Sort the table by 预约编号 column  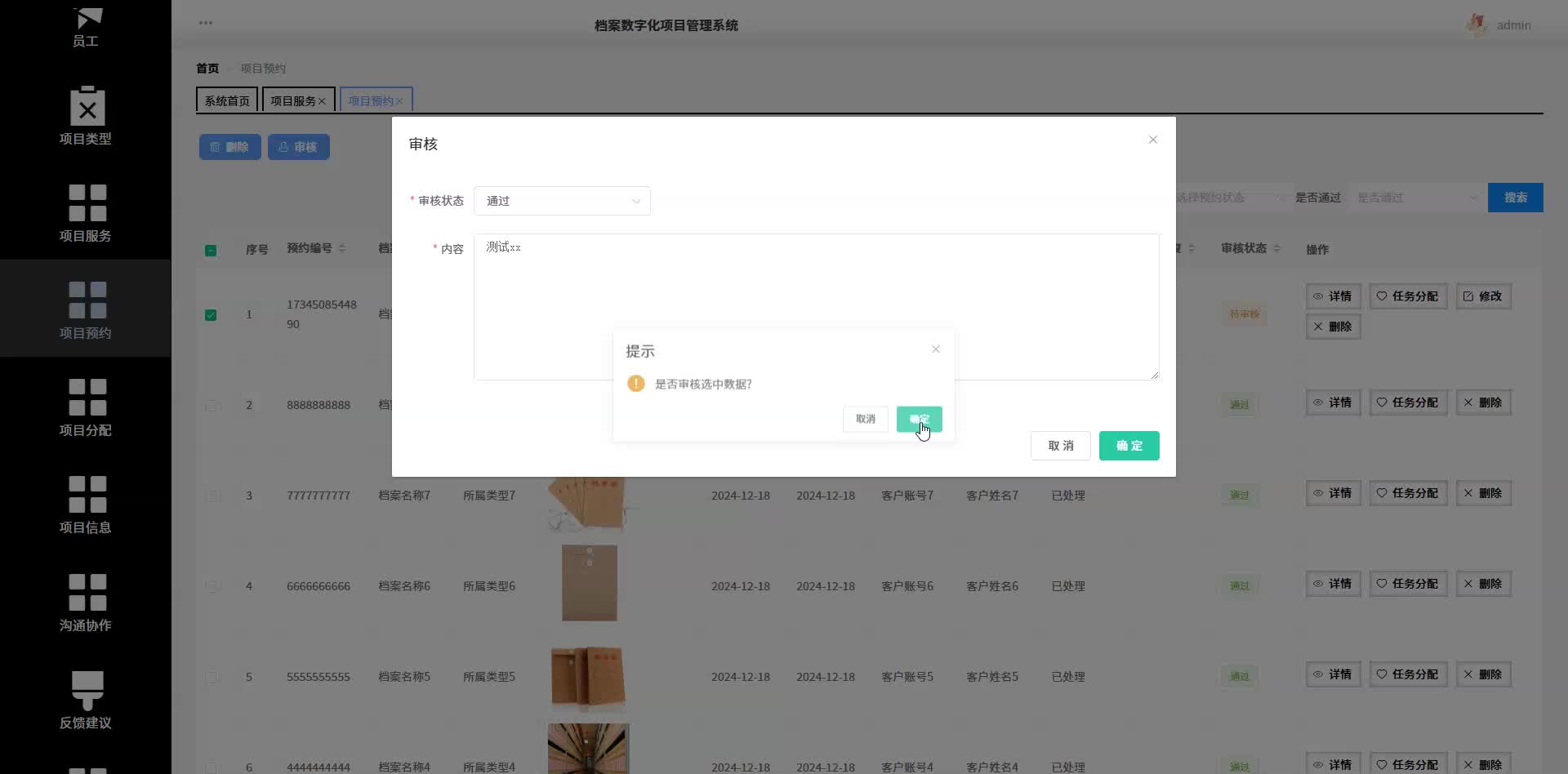[343, 249]
